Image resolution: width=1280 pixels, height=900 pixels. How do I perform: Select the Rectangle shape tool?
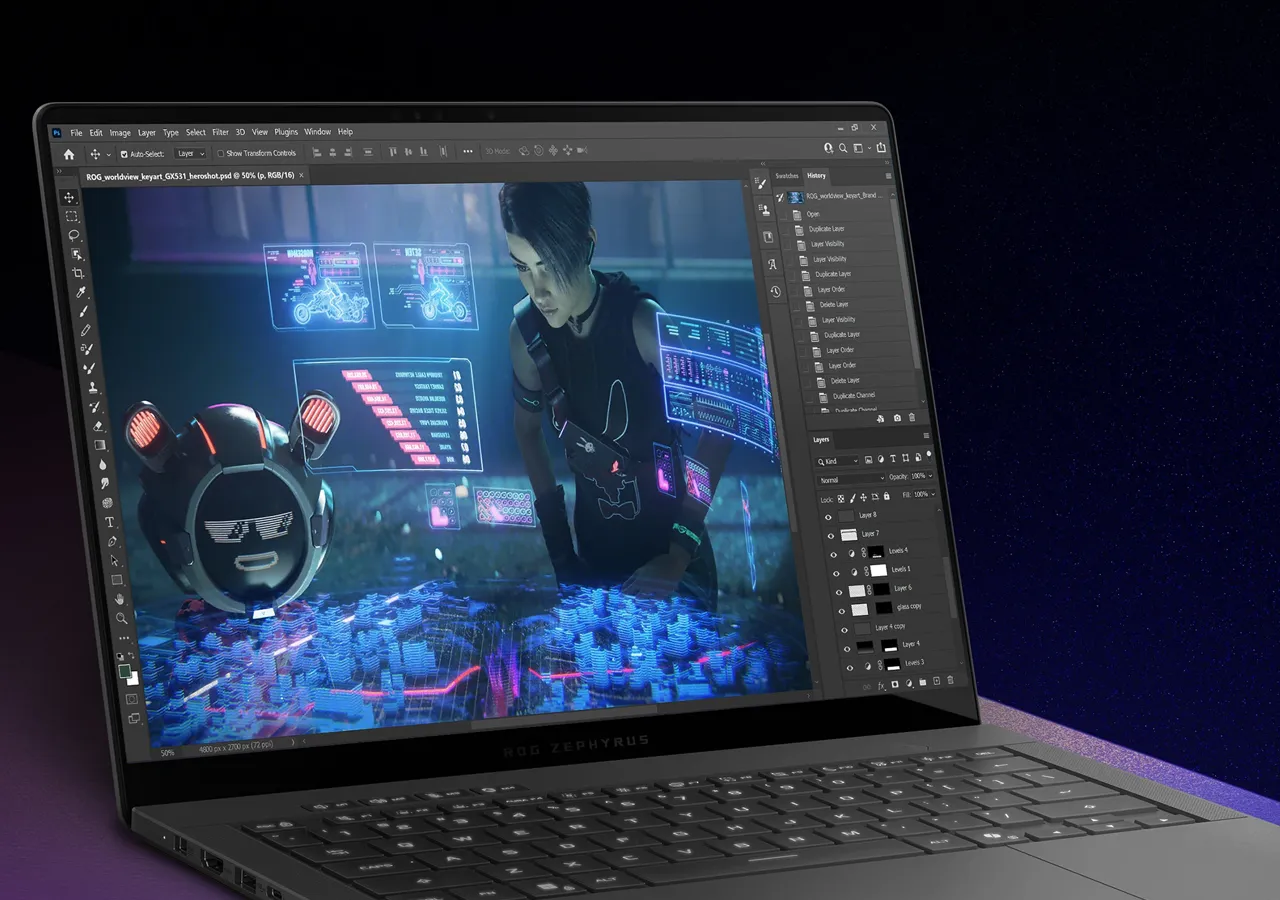[117, 579]
